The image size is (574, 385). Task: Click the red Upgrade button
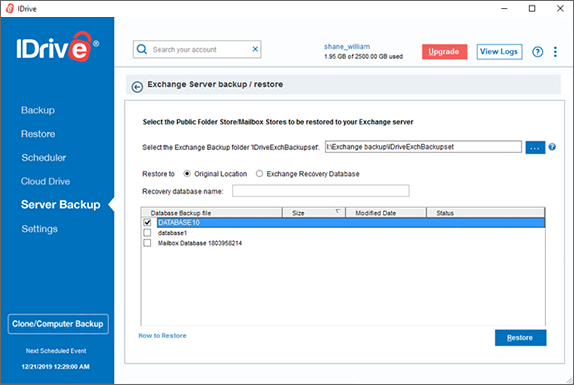[444, 52]
